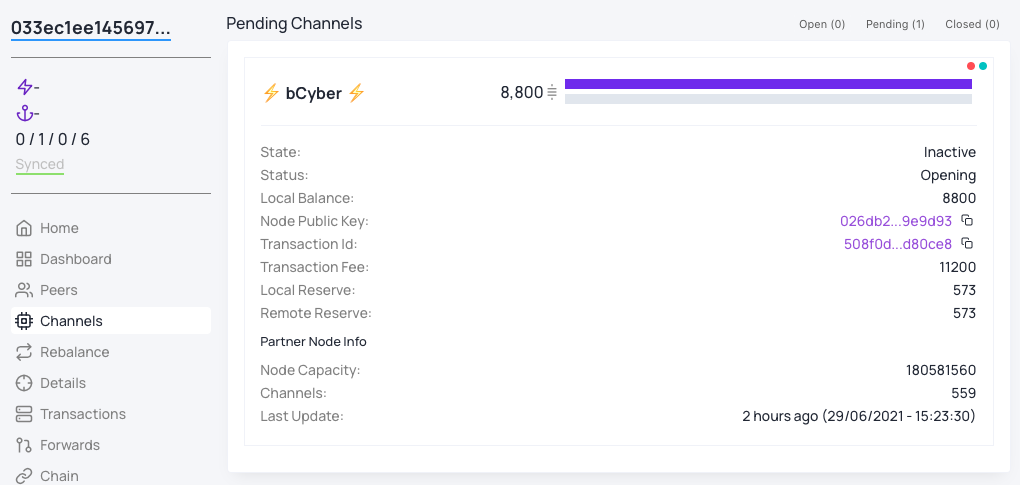Viewport: 1020px width, 485px height.
Task: Select the Channels sidebar item
Action: pyautogui.click(x=111, y=321)
